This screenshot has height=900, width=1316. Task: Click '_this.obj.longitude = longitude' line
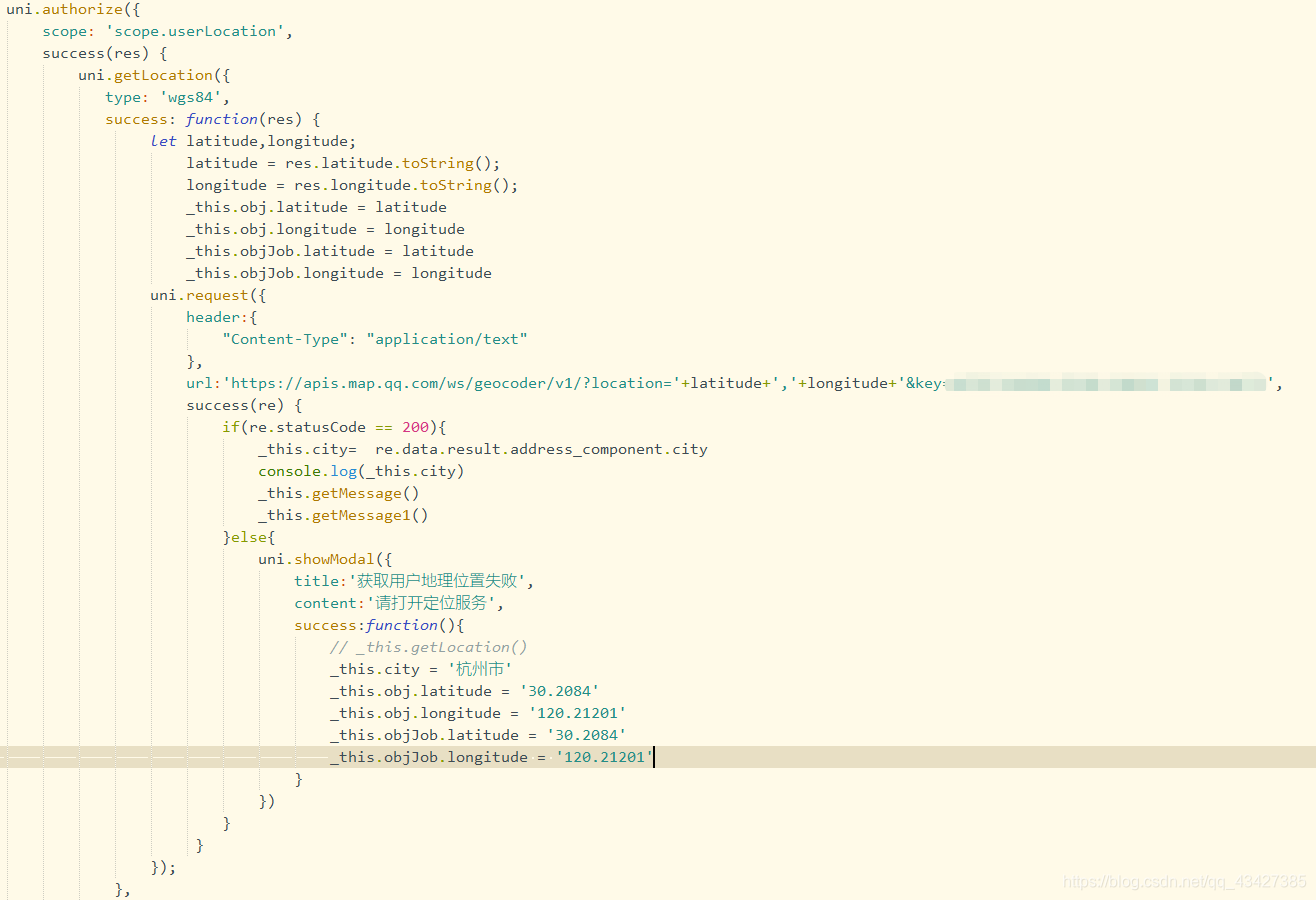coord(325,229)
